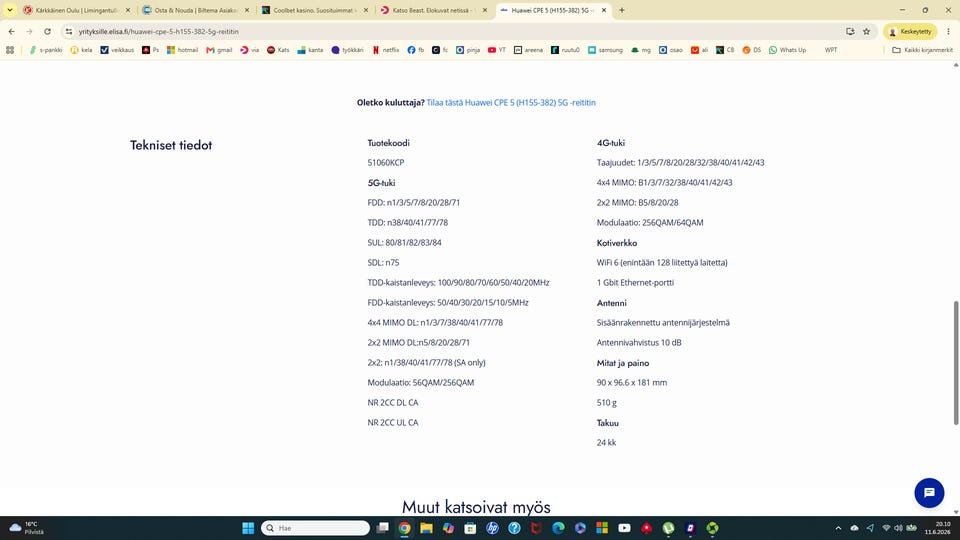Open the pinja bookmark
Screen dimensions: 960x540
pyautogui.click(x=468, y=50)
